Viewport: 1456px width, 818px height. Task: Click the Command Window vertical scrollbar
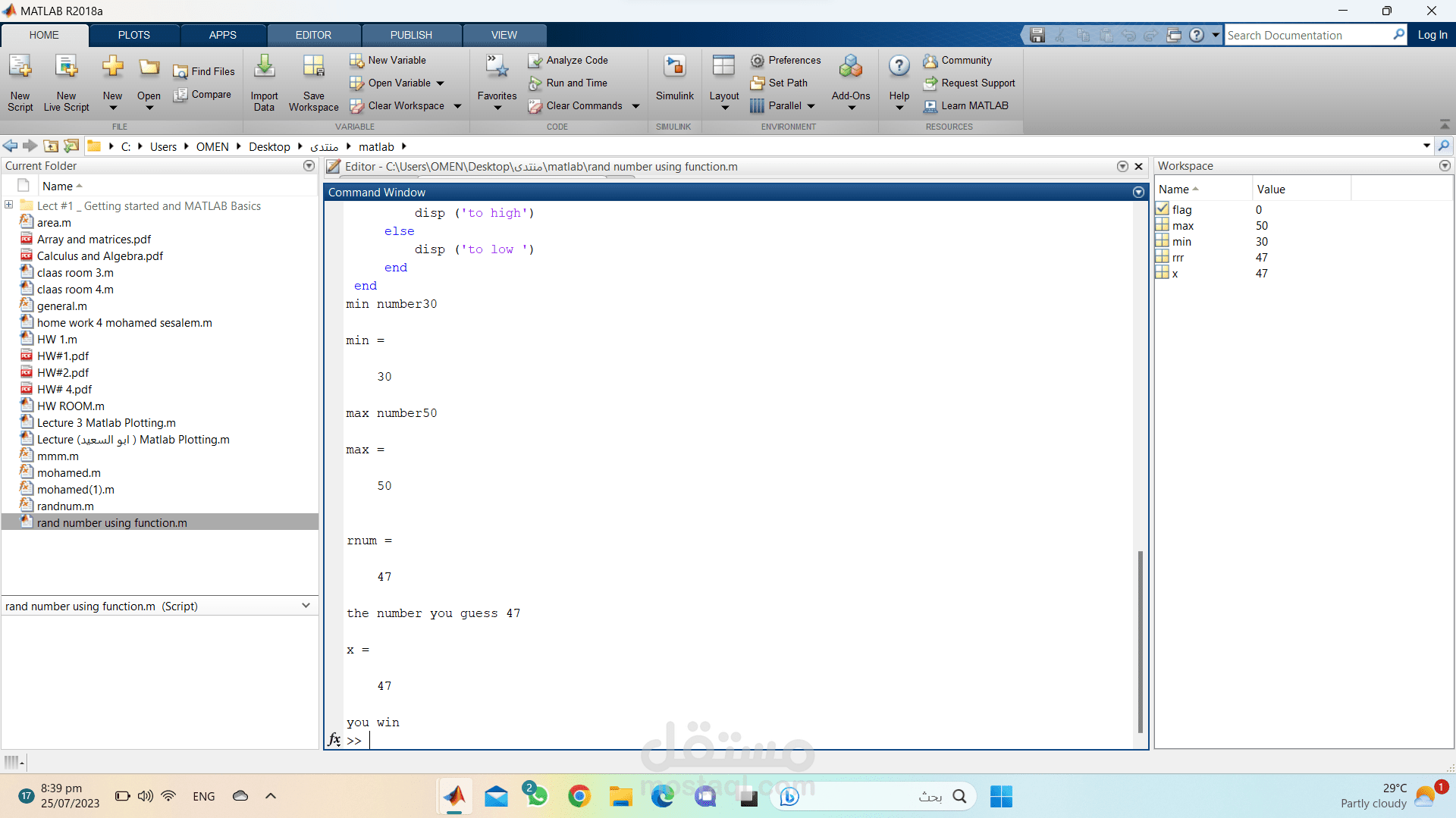1140,641
